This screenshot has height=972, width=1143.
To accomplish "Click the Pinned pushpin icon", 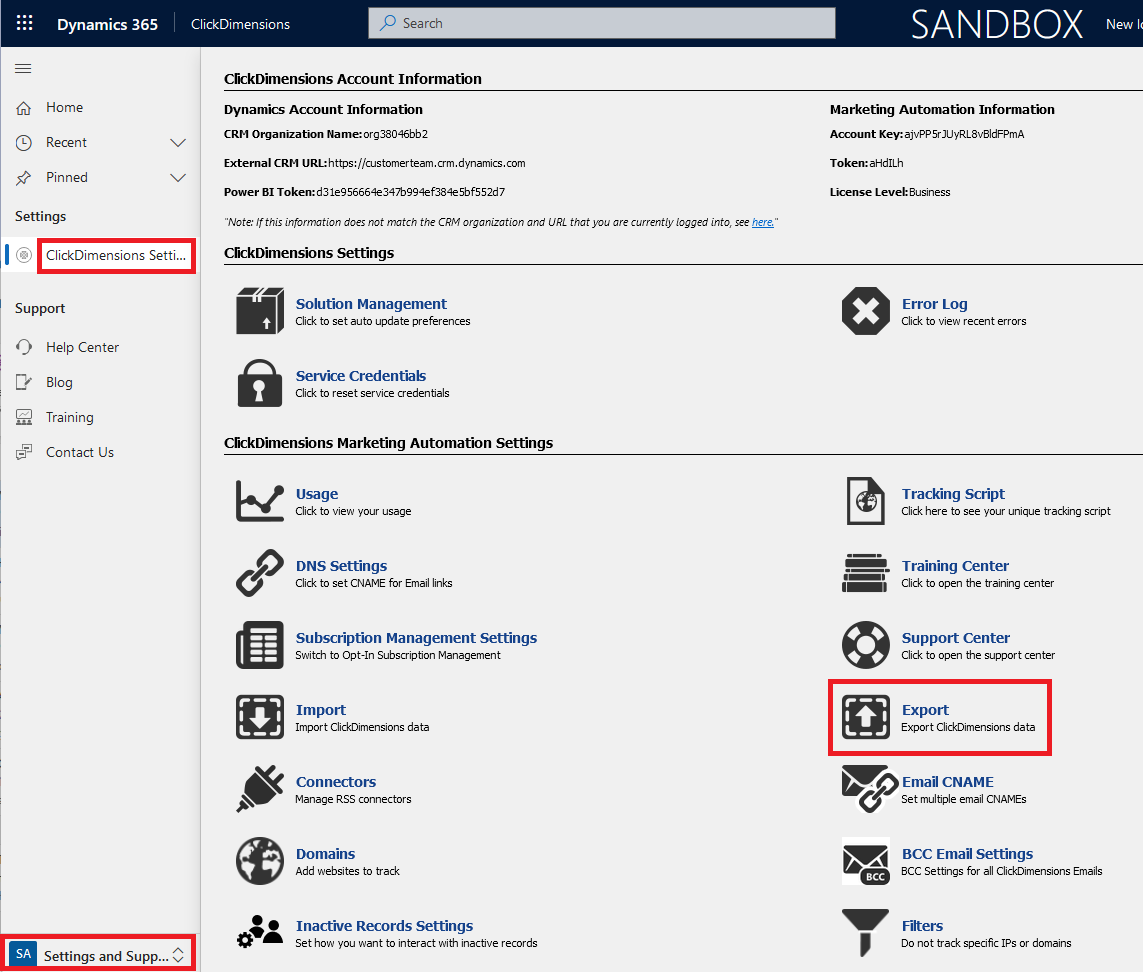I will (x=24, y=178).
